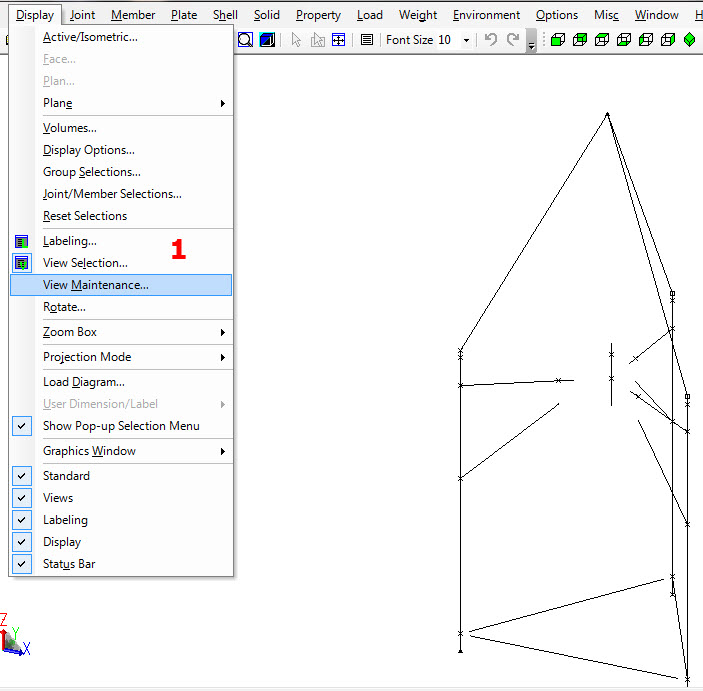703x691 pixels.
Task: Choose Reset Selections
Action: (121, 216)
